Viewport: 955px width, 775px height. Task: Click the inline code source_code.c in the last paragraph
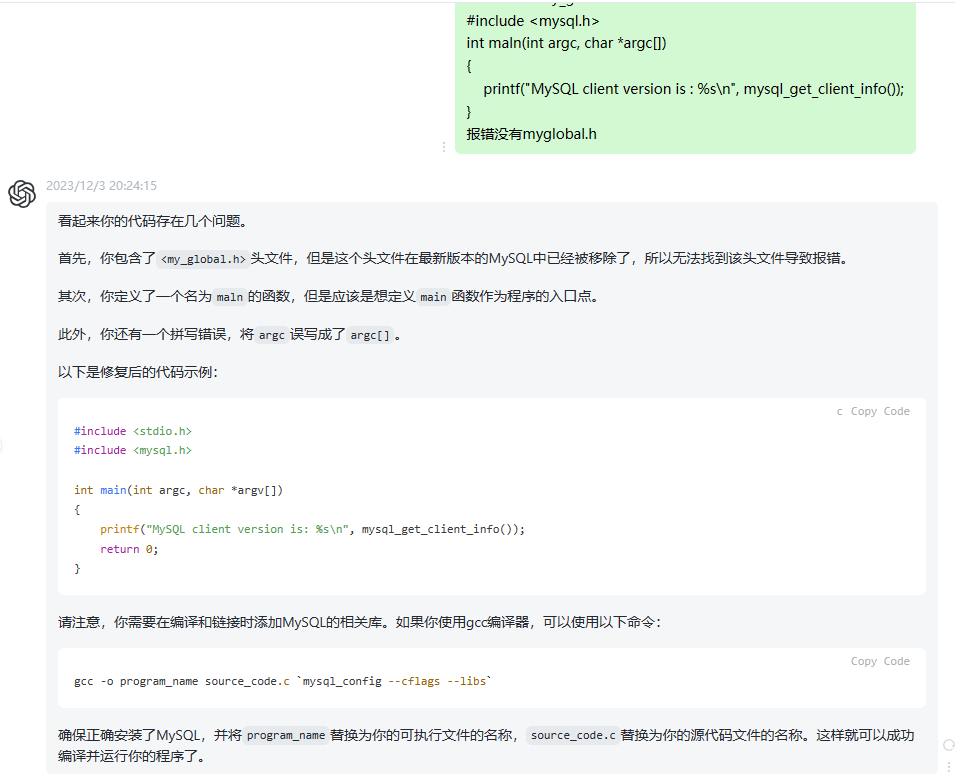pos(573,735)
